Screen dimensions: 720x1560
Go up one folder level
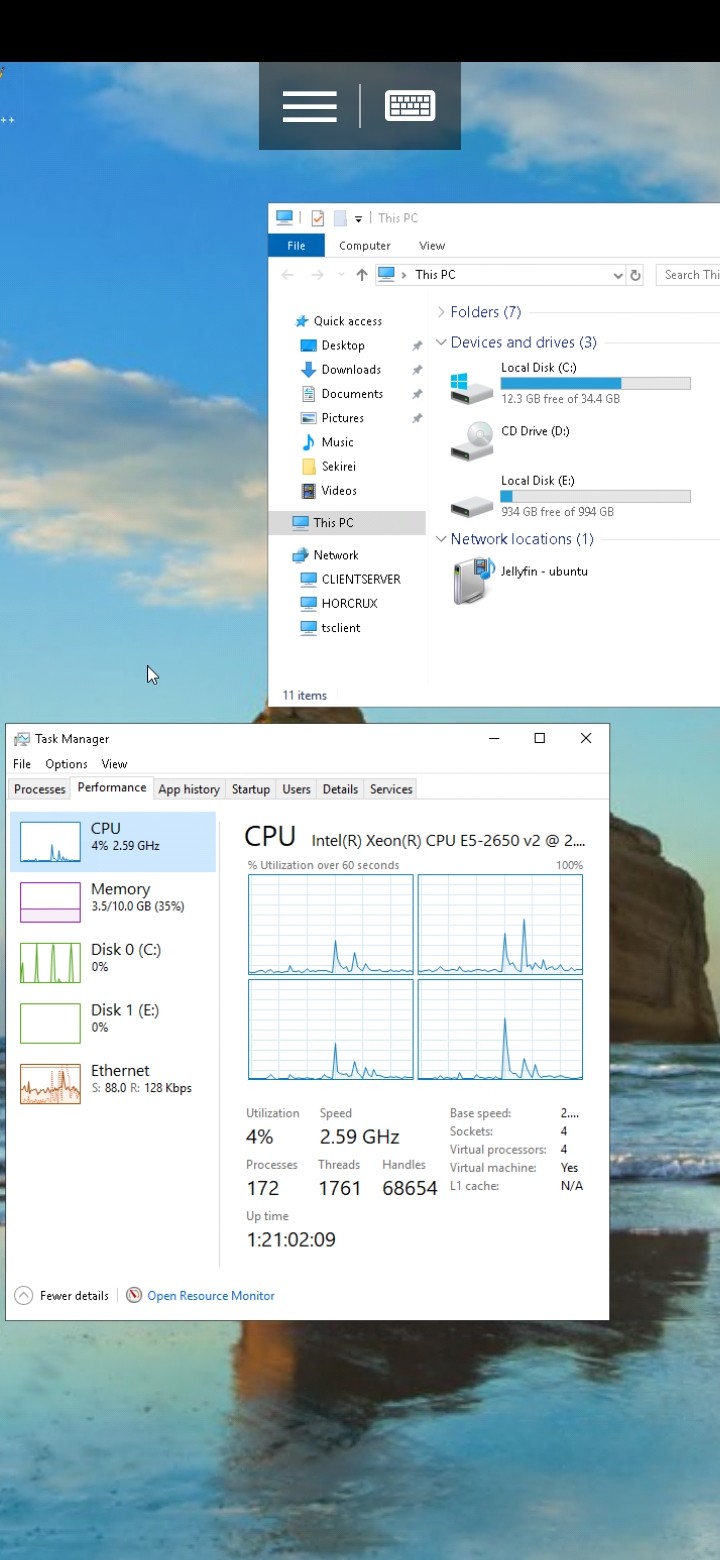[x=361, y=275]
